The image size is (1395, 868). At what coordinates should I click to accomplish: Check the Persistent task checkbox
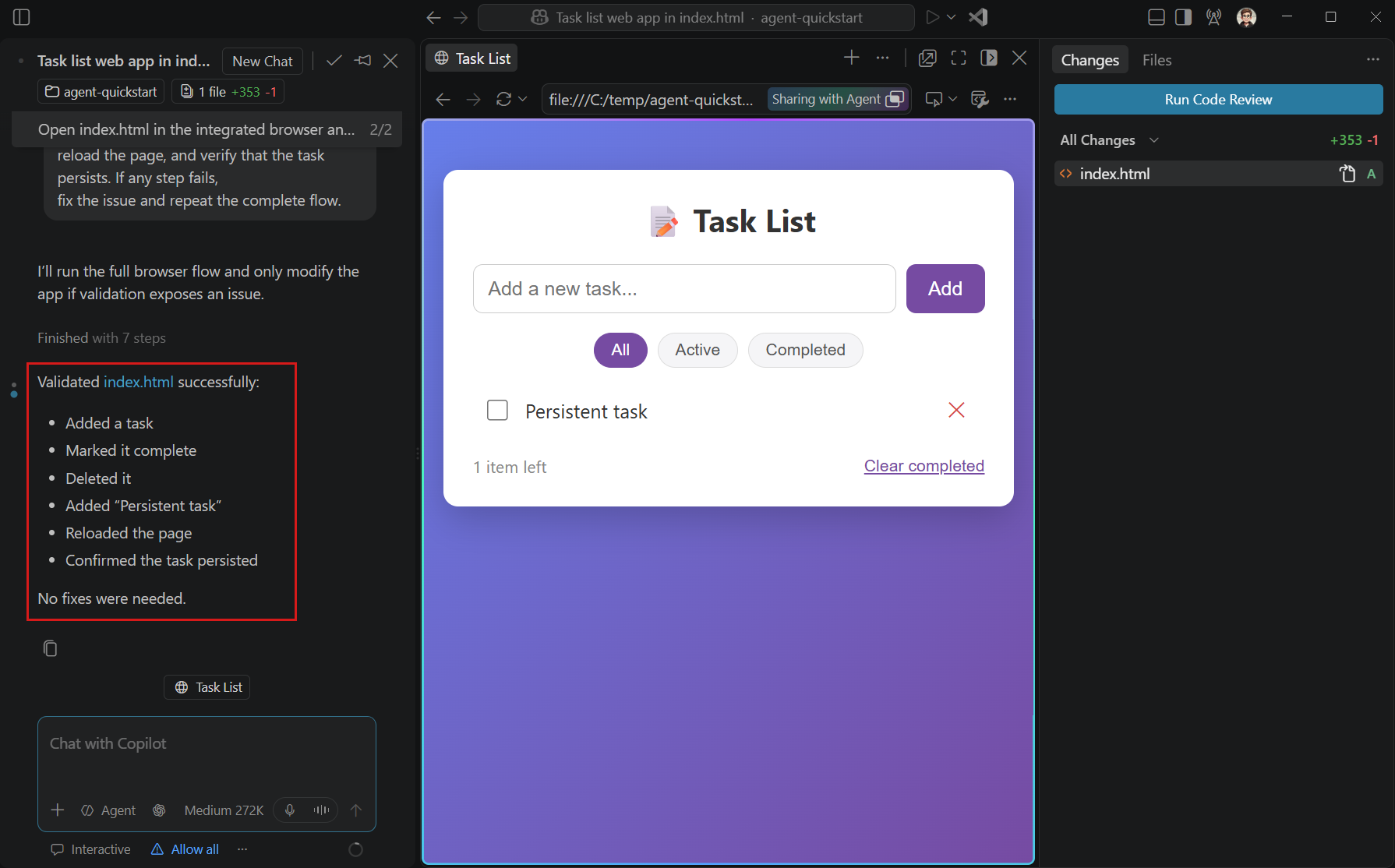497,410
